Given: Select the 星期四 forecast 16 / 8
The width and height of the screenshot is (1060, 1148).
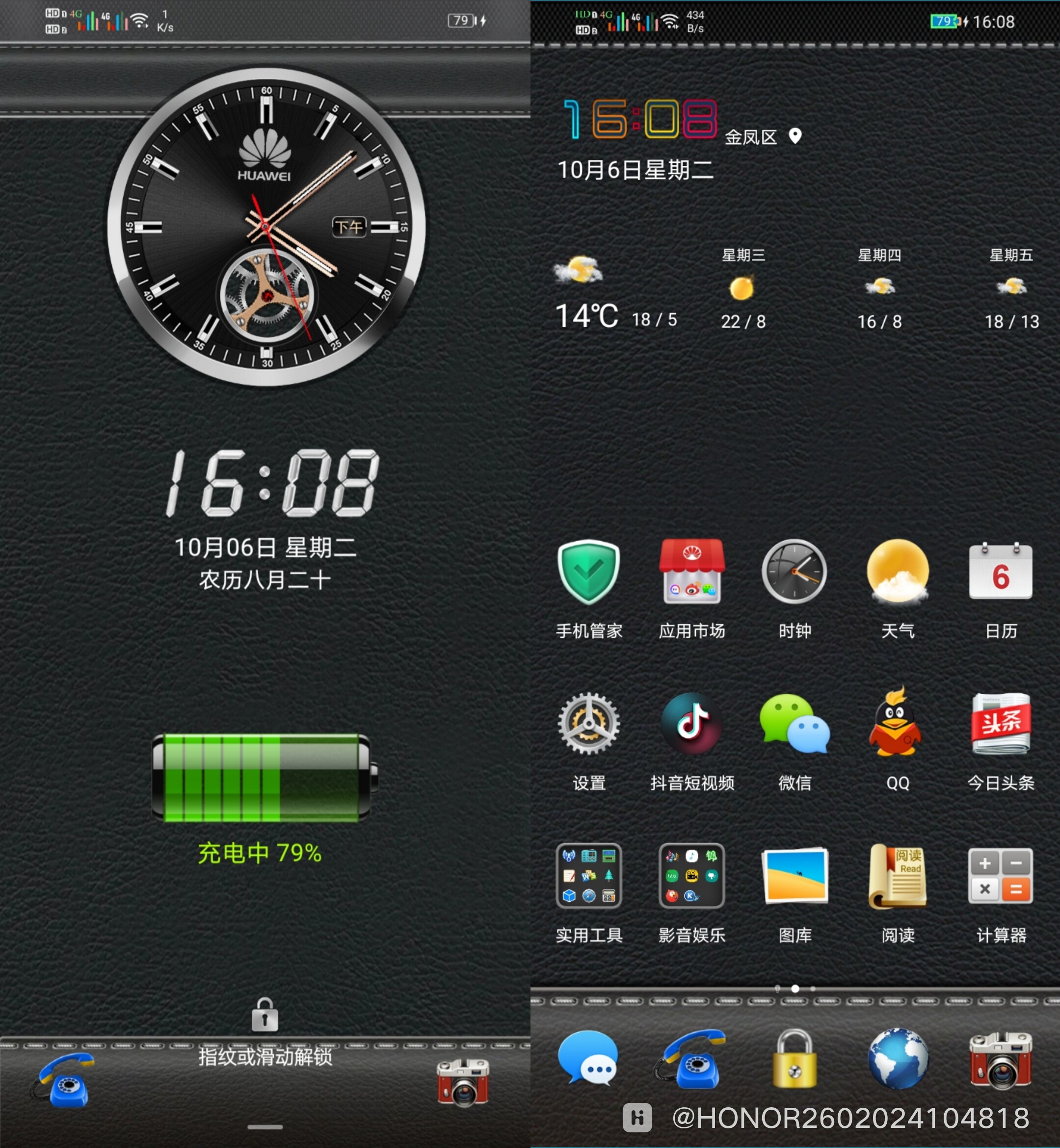Looking at the screenshot, I should 879,288.
